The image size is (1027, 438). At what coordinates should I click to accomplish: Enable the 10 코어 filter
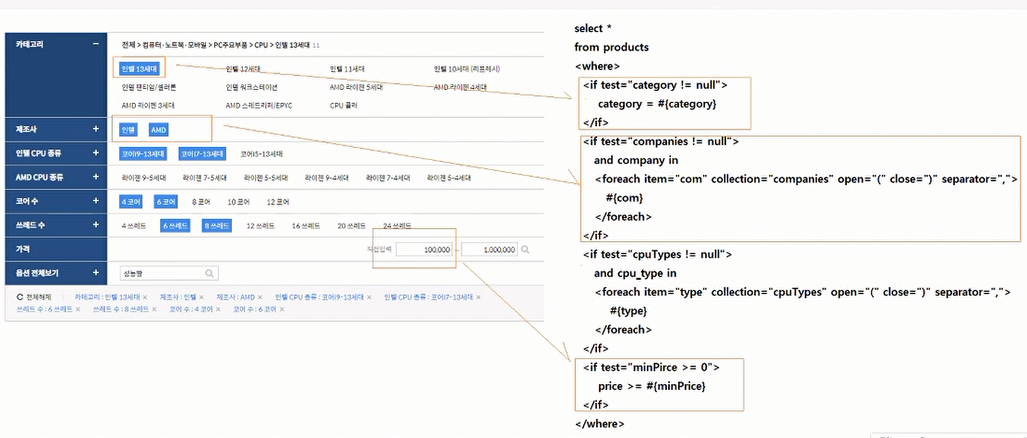click(240, 202)
